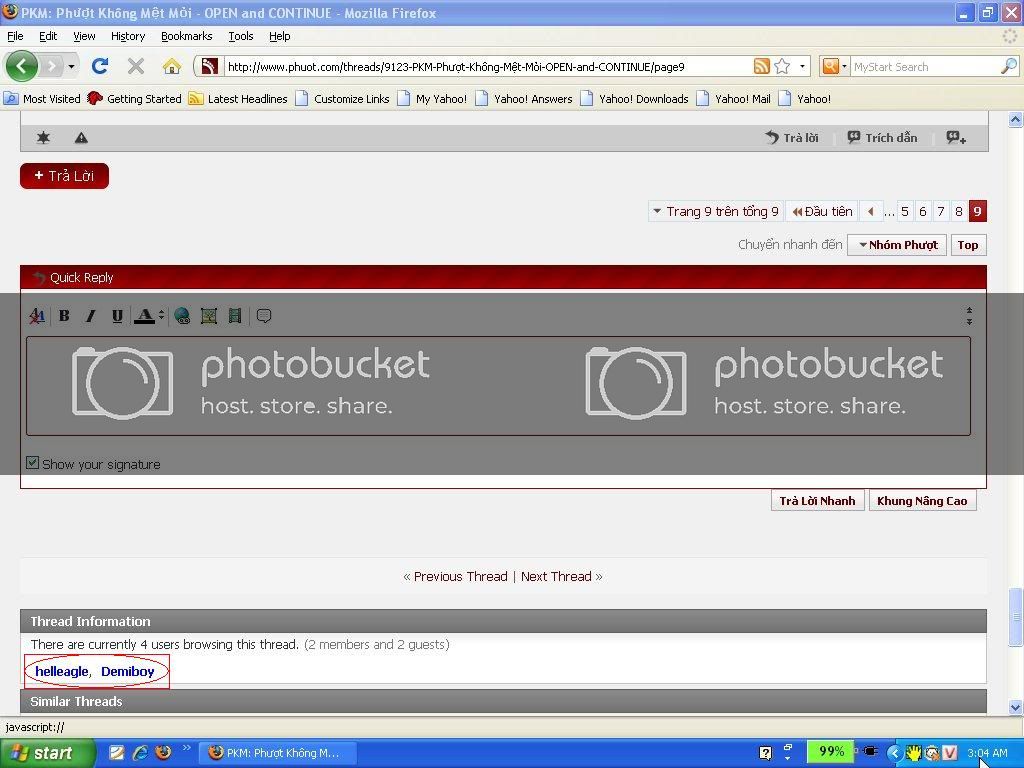1024x768 pixels.
Task: Click the multi-quote icon beside Trích dẫn
Action: [x=956, y=137]
